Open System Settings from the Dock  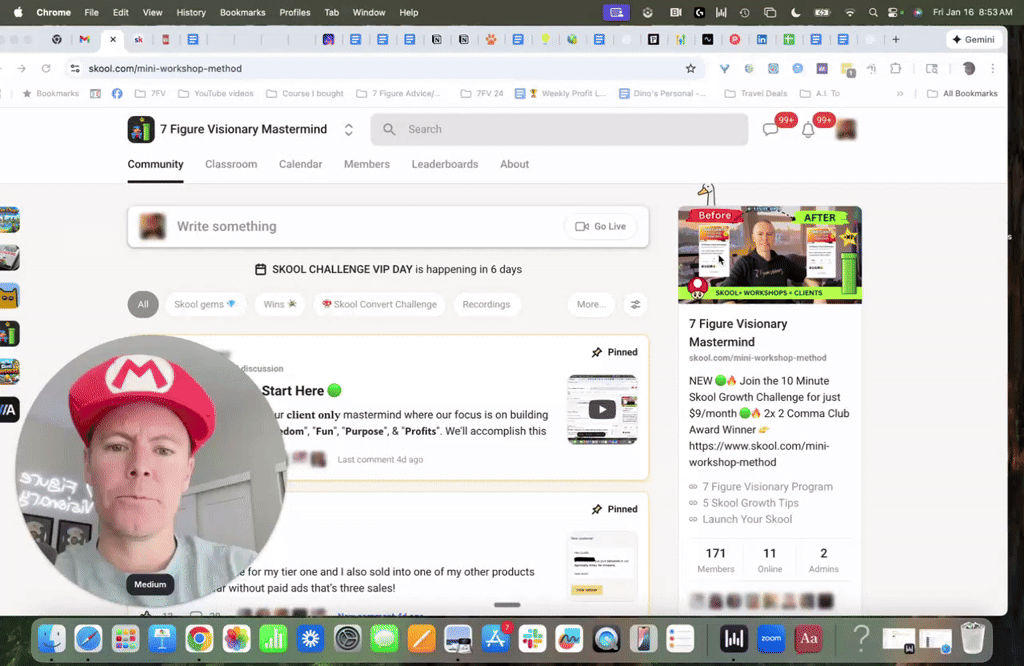click(347, 639)
